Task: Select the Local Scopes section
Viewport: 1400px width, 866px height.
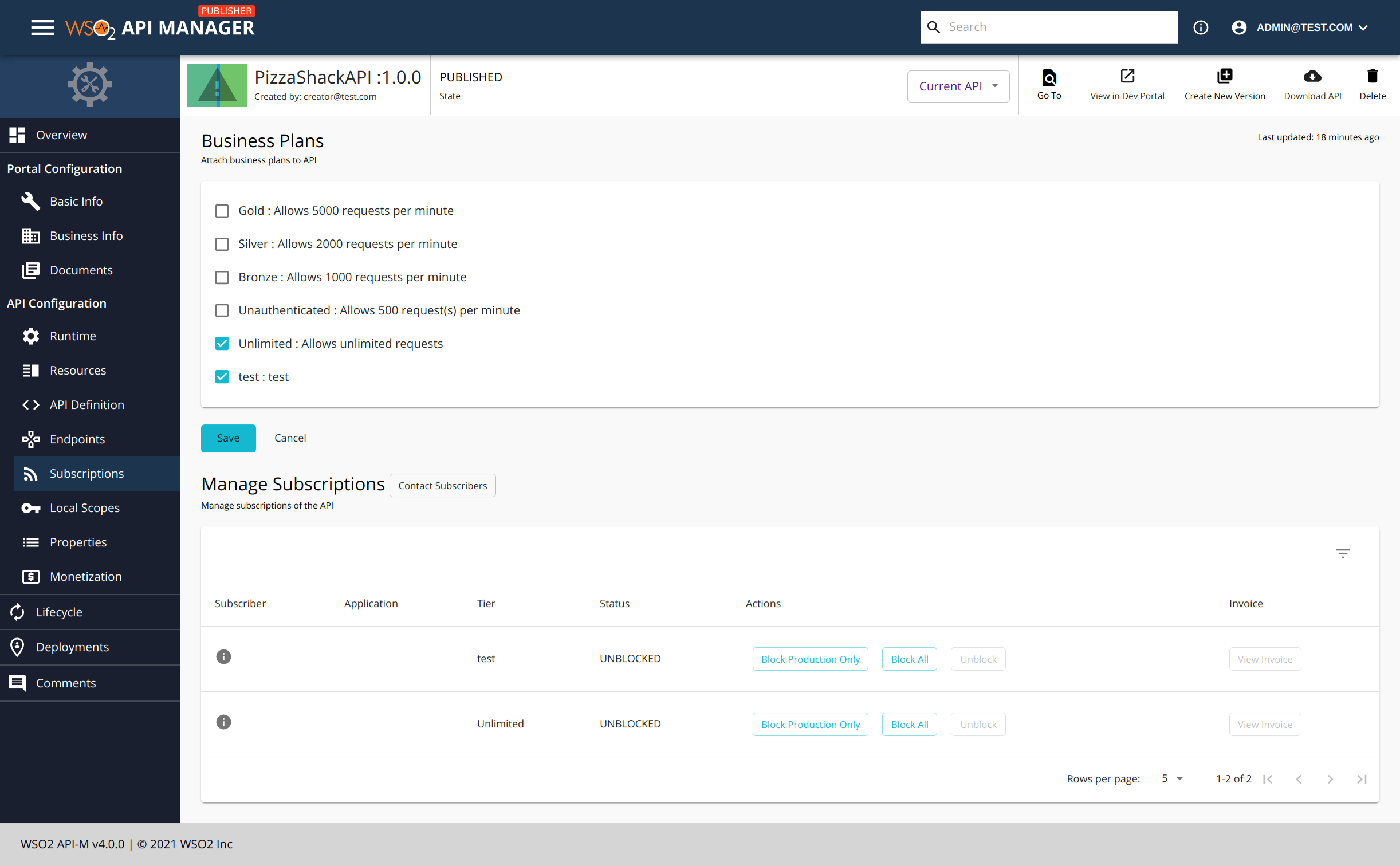Action: point(84,507)
